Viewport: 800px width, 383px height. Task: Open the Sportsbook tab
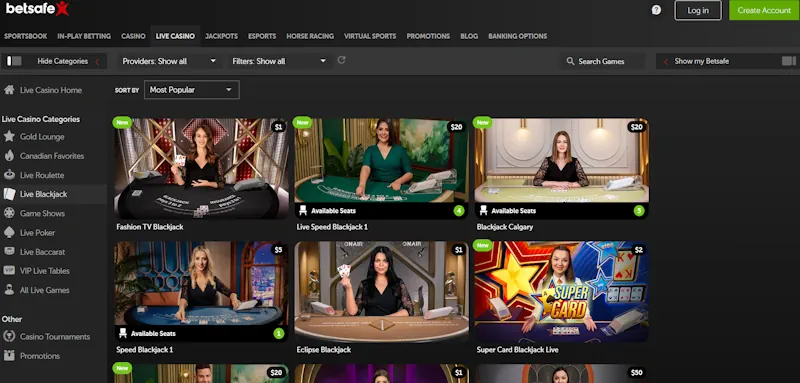pos(26,36)
